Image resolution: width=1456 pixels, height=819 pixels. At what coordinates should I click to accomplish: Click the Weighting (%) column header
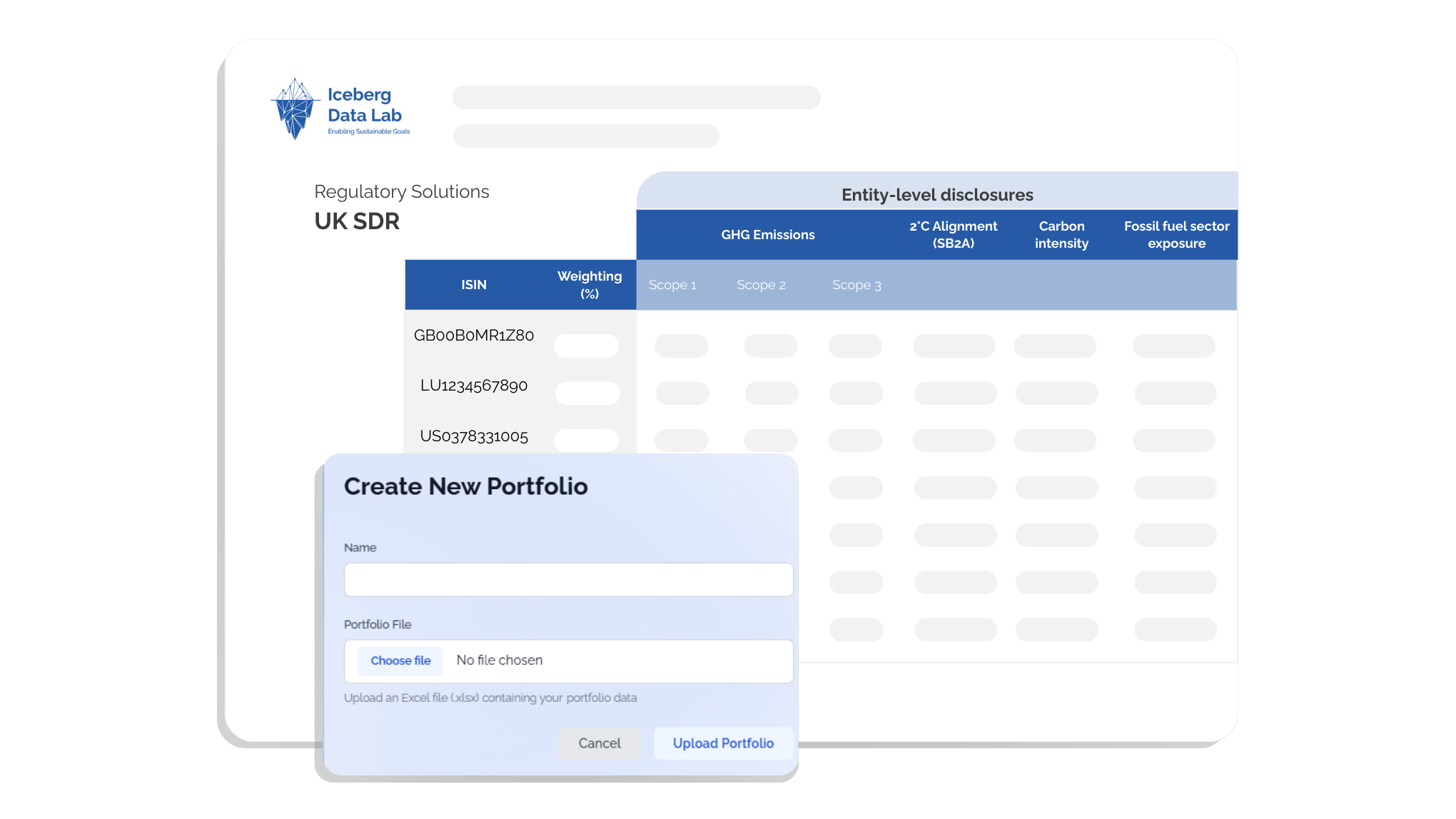tap(589, 285)
